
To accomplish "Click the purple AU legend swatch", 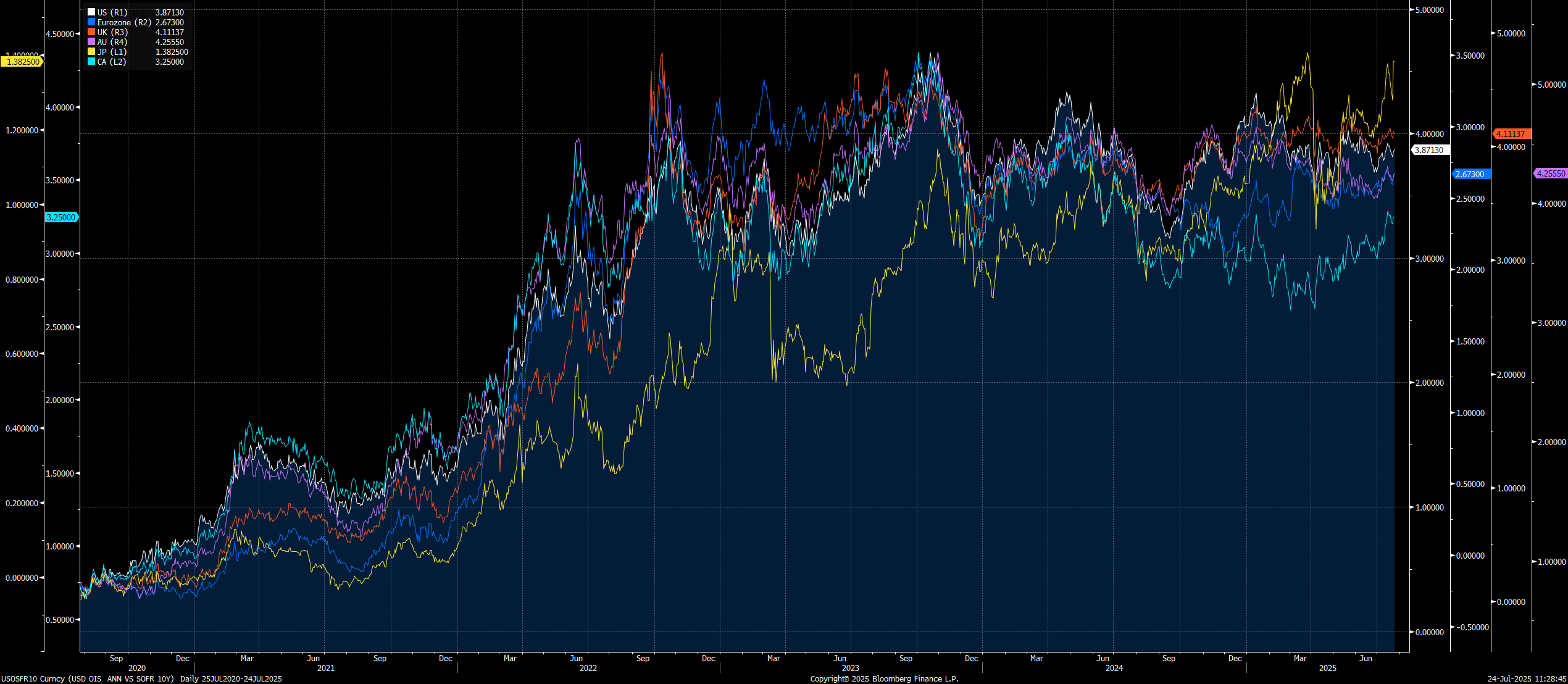I will point(91,42).
